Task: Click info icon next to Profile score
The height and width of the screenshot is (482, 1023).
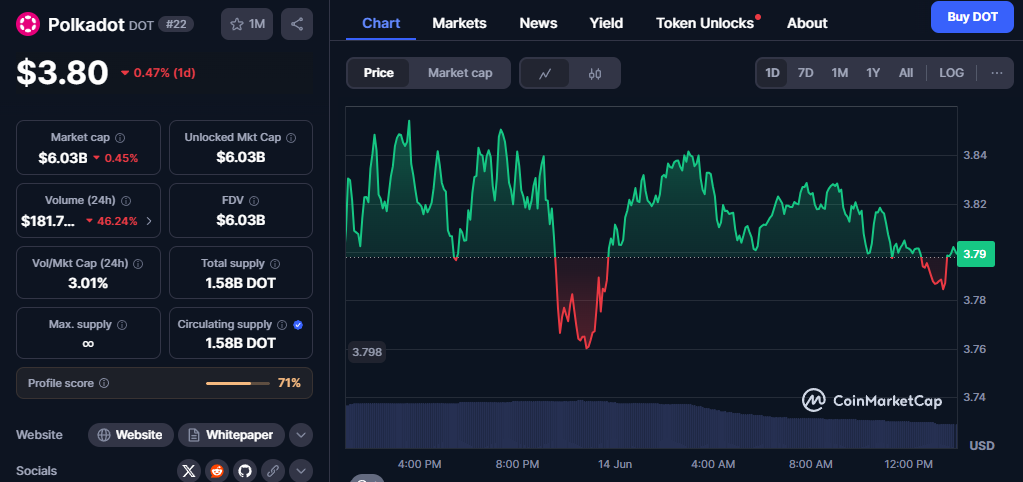Action: (104, 384)
